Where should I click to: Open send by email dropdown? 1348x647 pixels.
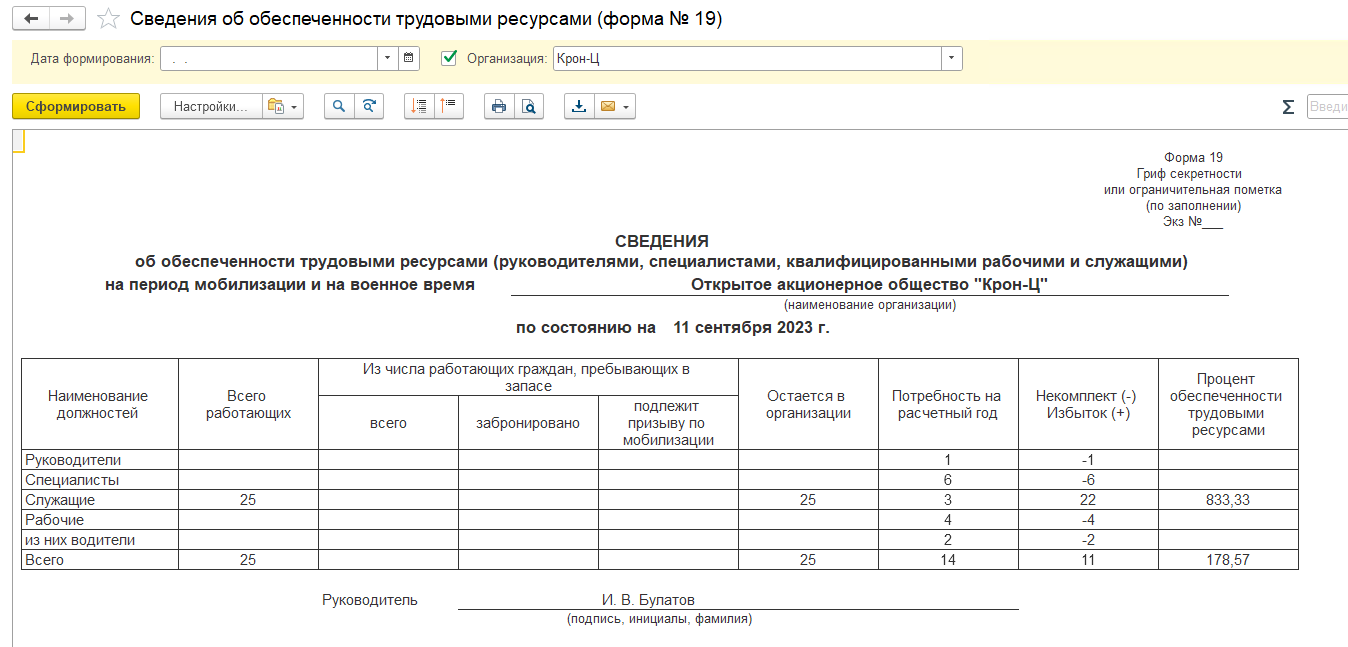pos(614,107)
